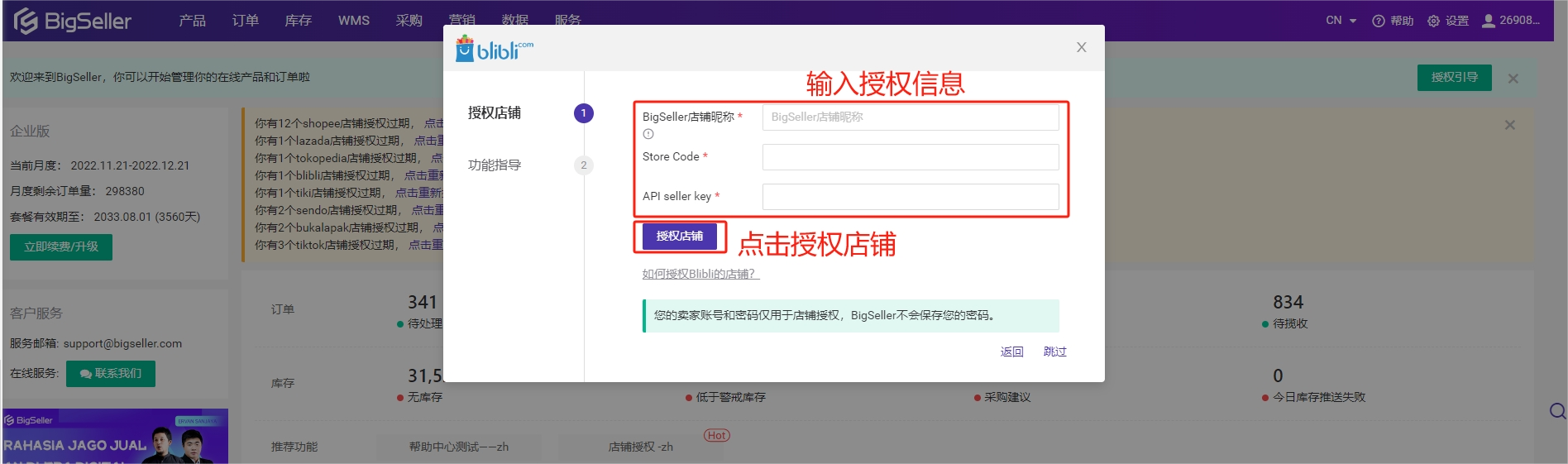
Task: Dismiss the authorization expired notice
Action: 1509,125
